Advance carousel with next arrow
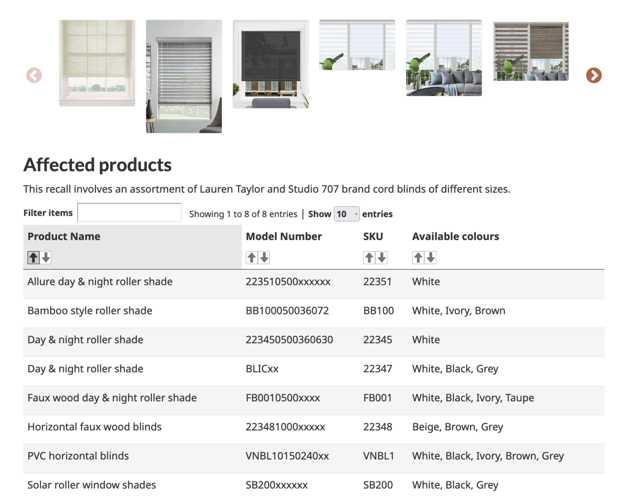641x500 pixels. point(594,75)
